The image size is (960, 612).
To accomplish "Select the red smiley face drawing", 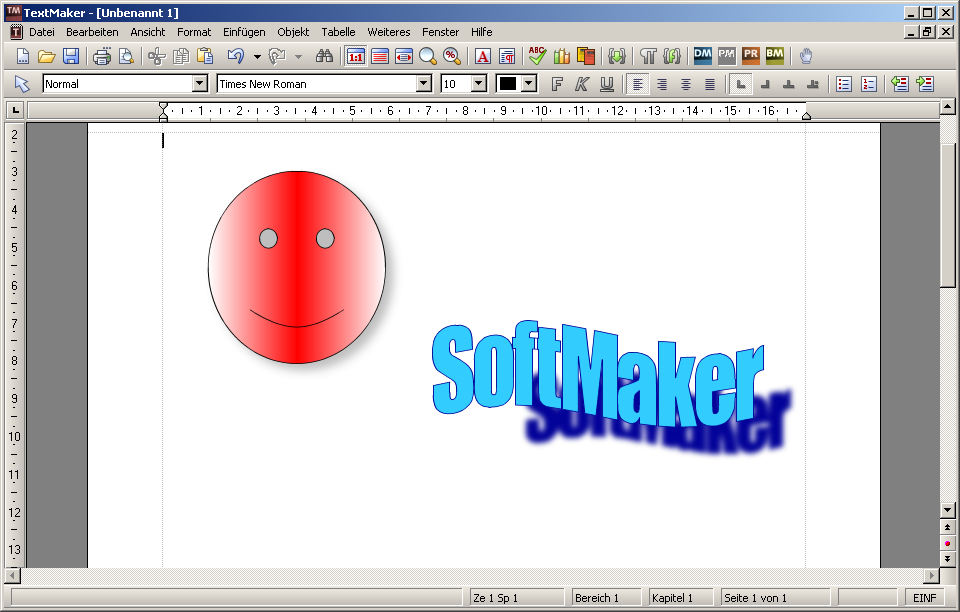I will coord(297,267).
